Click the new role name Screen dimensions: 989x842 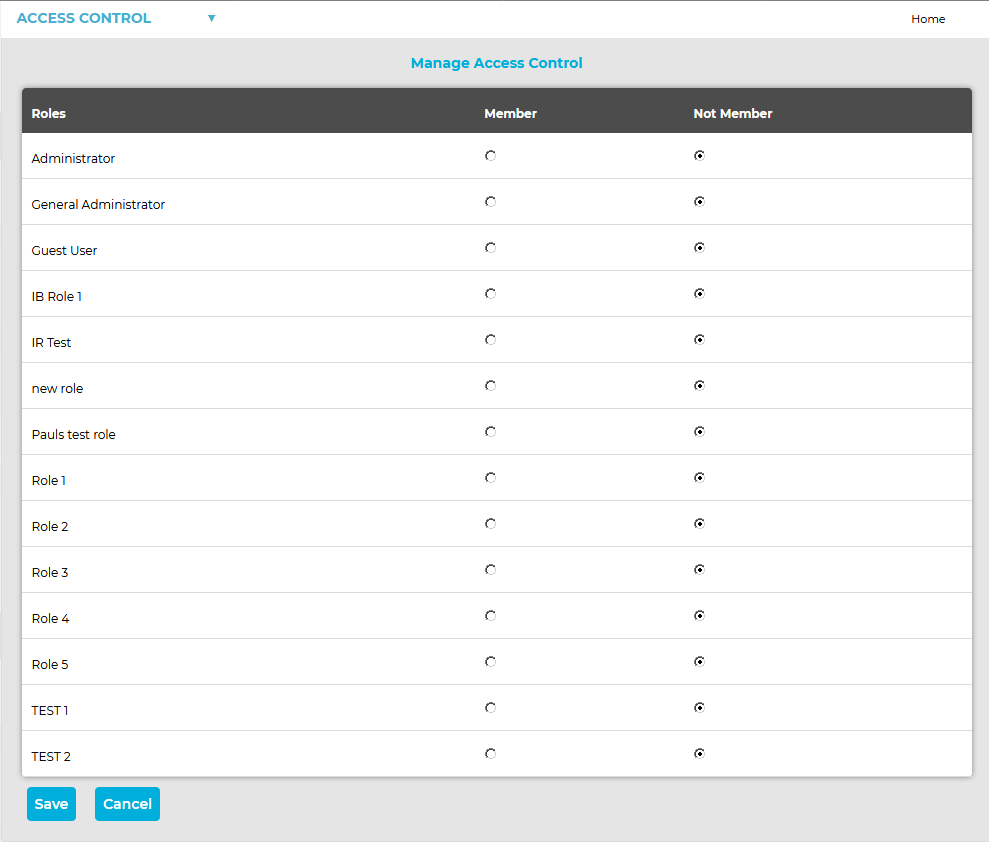[57, 389]
